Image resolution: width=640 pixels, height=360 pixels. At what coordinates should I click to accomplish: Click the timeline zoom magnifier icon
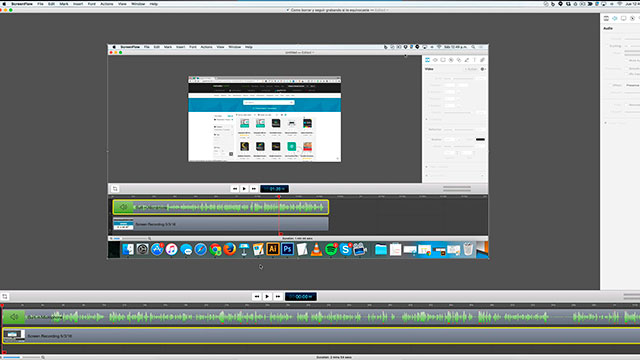(x=43, y=358)
